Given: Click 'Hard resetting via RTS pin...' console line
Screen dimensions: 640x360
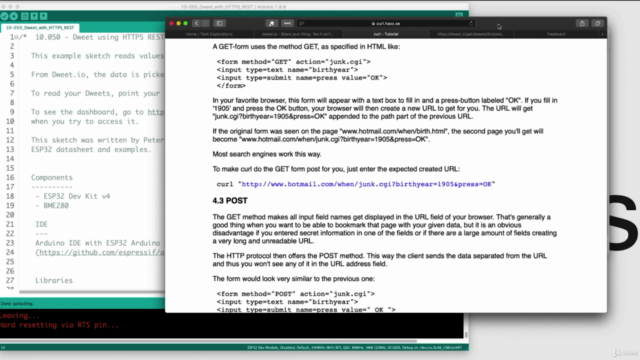Looking at the screenshot, I should [59, 325].
